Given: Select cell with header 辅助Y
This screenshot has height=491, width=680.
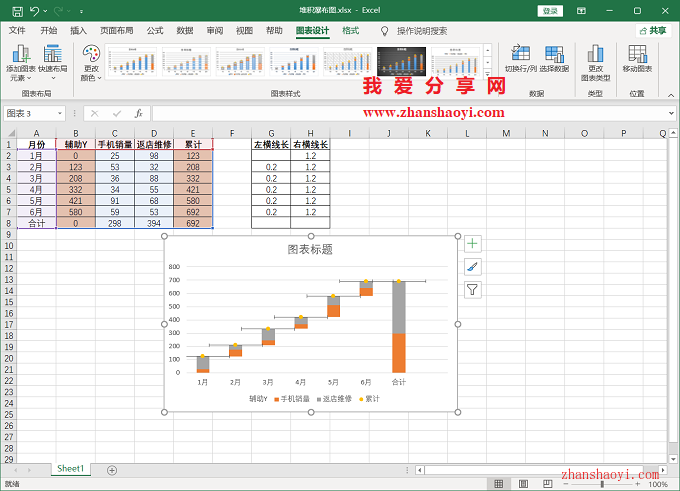Looking at the screenshot, I should pos(76,144).
